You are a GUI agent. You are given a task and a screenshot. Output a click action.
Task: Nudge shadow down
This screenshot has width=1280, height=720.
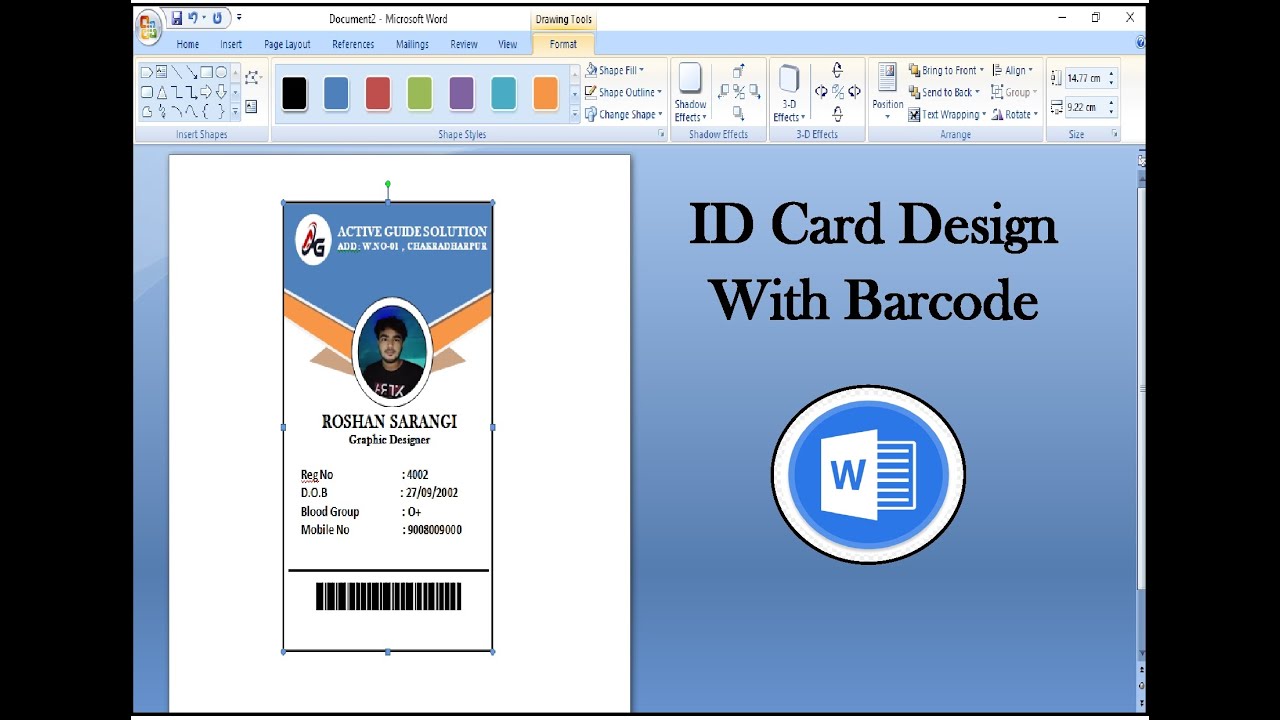(739, 113)
